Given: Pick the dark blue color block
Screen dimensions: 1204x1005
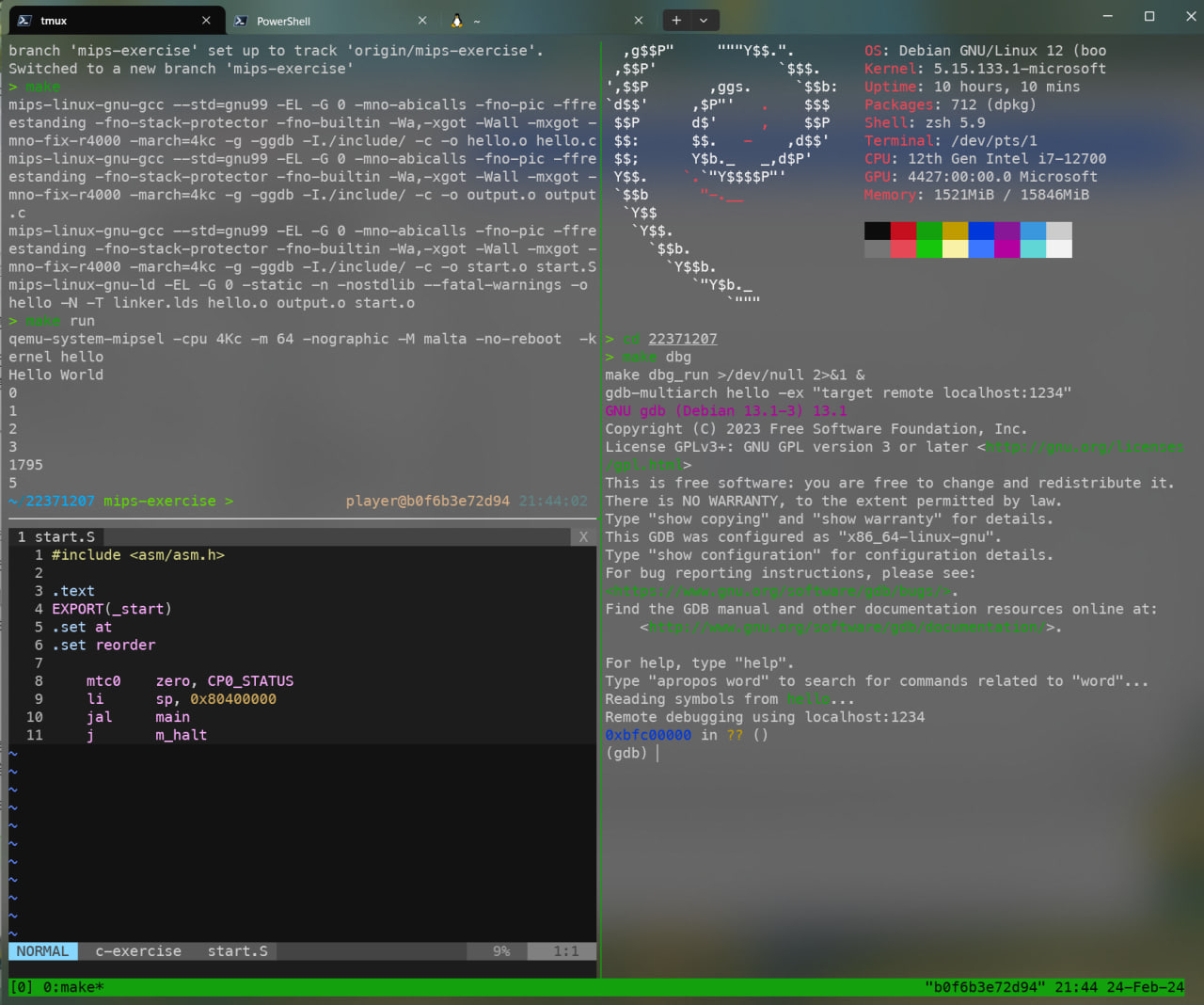Looking at the screenshot, I should 981,231.
